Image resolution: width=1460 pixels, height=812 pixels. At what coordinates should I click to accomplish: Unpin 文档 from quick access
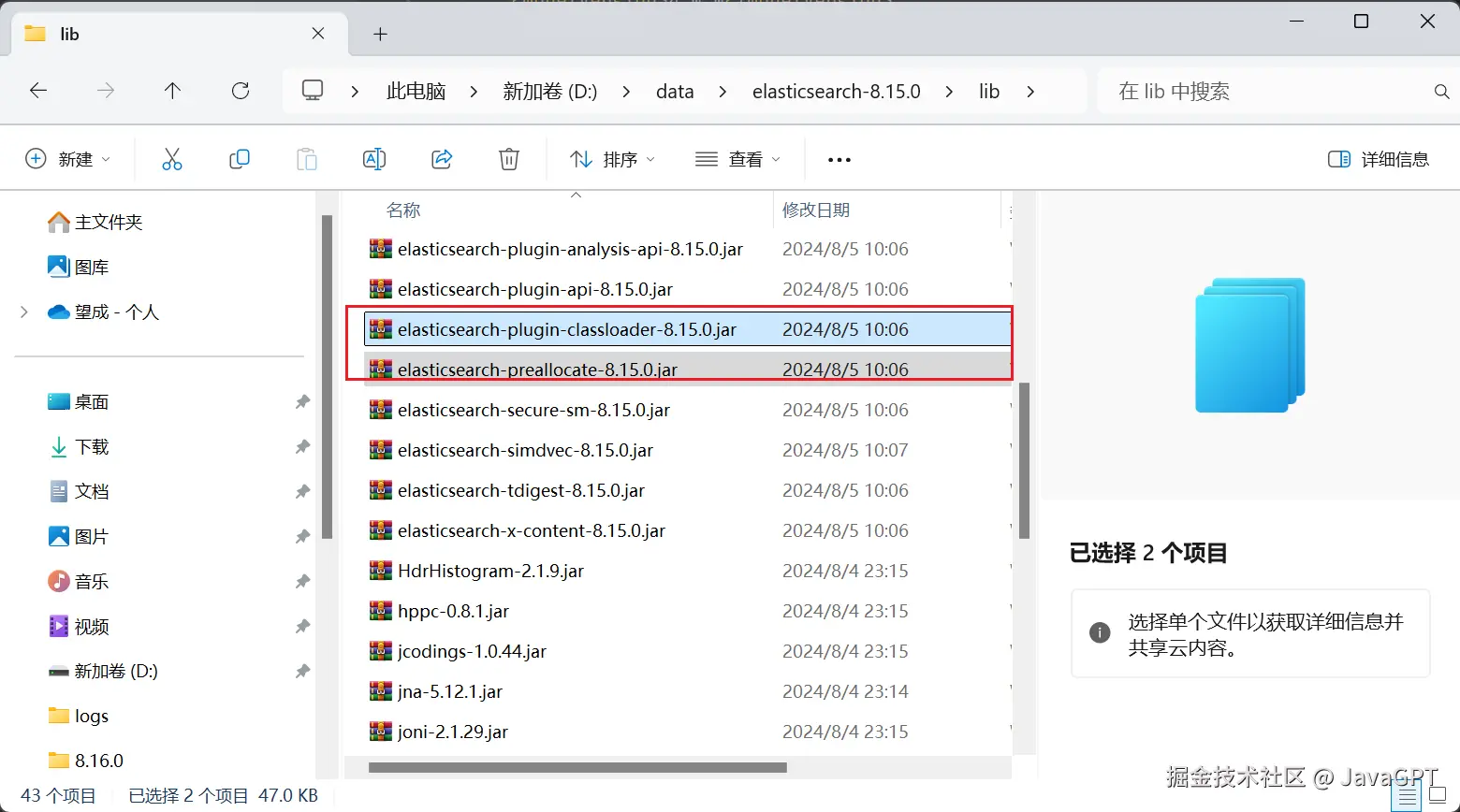pyautogui.click(x=302, y=492)
